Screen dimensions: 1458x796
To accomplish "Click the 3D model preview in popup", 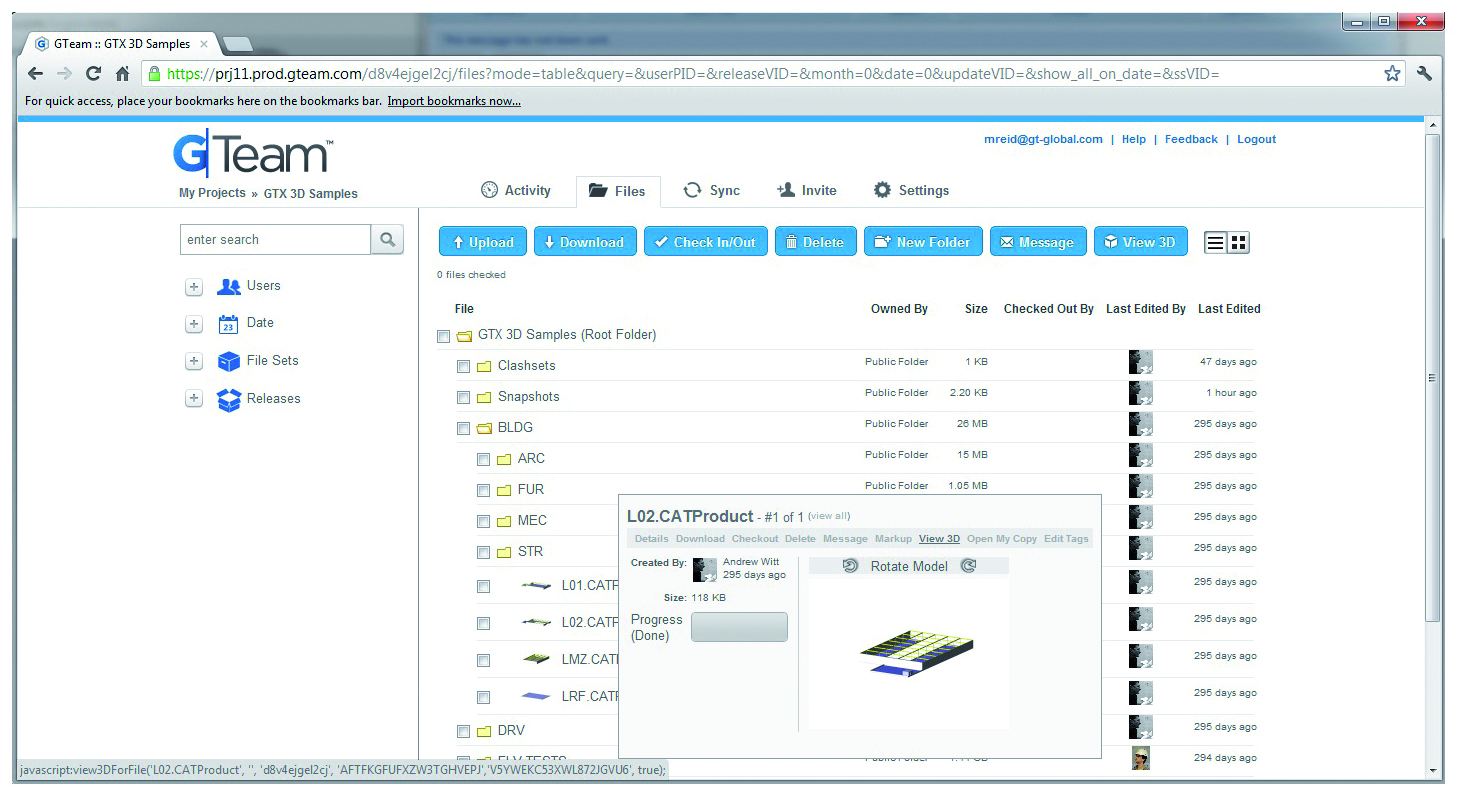I will coord(917,652).
